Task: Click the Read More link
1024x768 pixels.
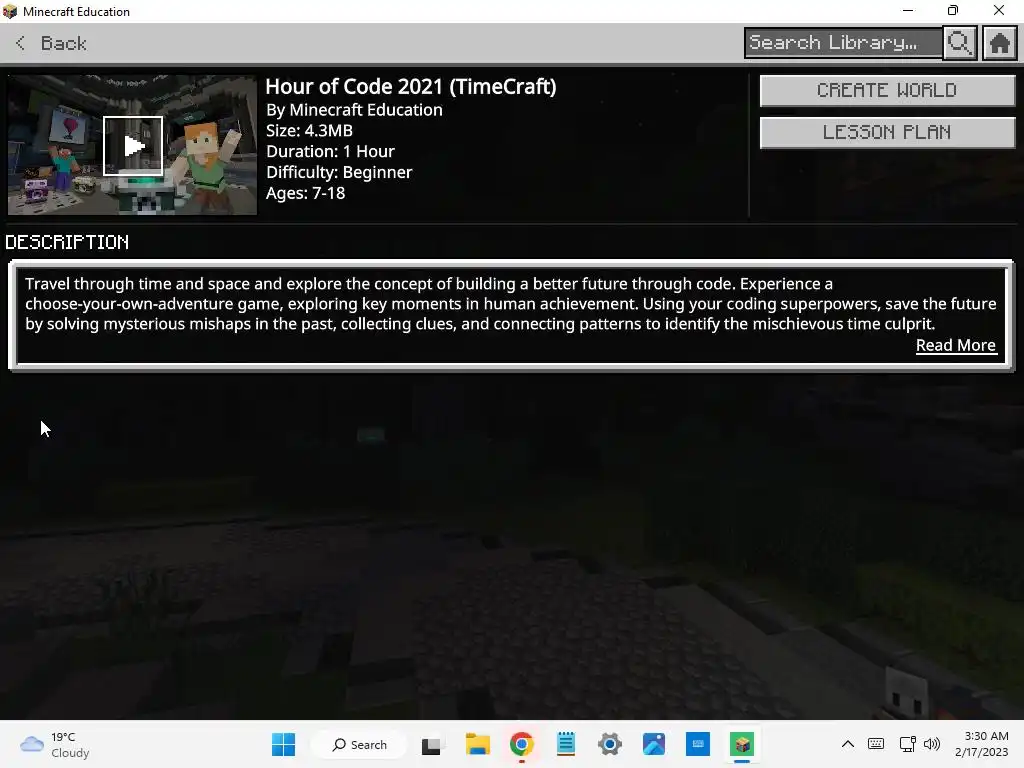Action: (955, 345)
